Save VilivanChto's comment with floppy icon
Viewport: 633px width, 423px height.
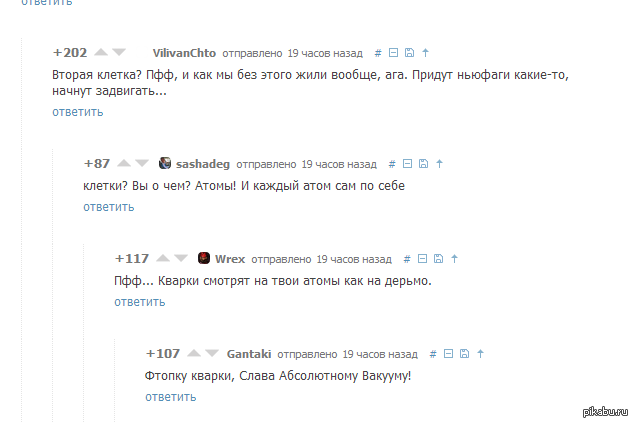[409, 52]
